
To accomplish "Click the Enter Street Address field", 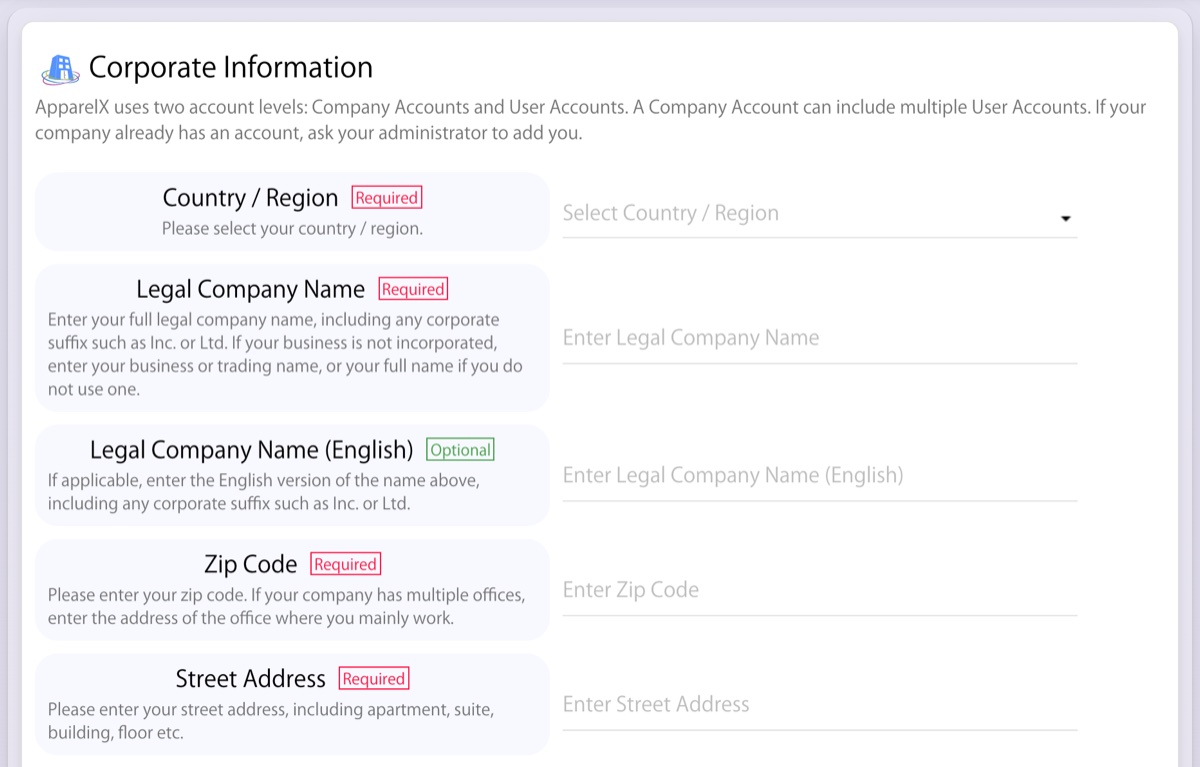I will click(x=819, y=705).
